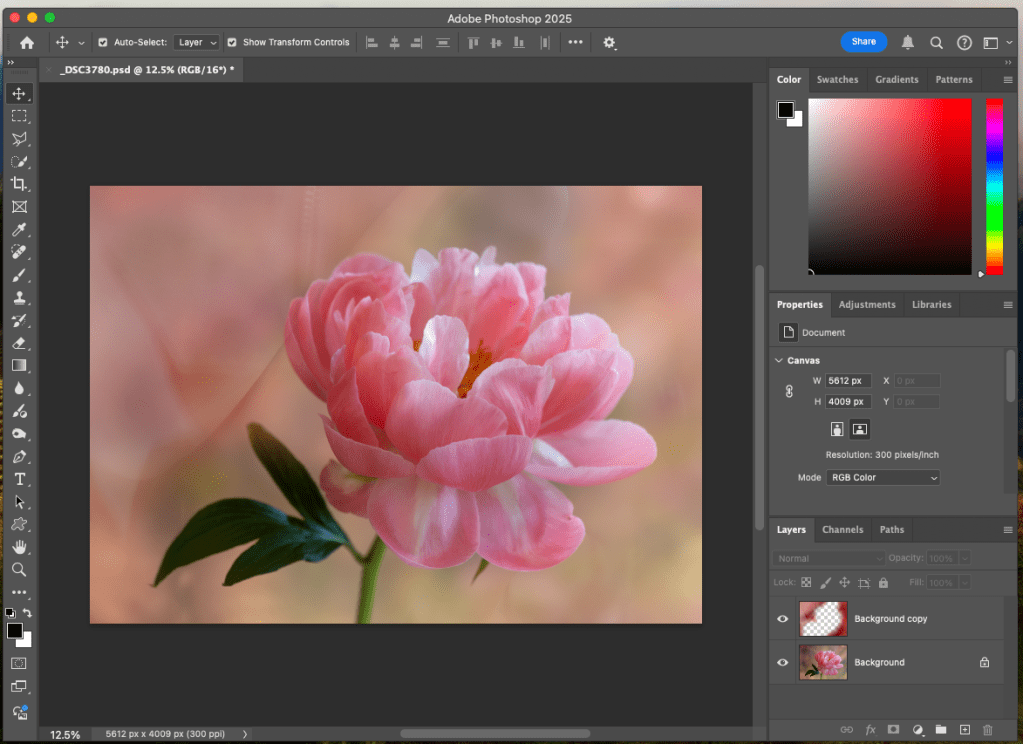Click the blue Share button
Screen dimensions: 1023x744
(864, 42)
